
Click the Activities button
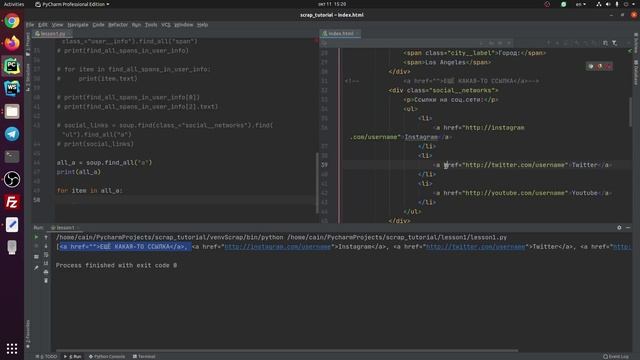(14, 4)
